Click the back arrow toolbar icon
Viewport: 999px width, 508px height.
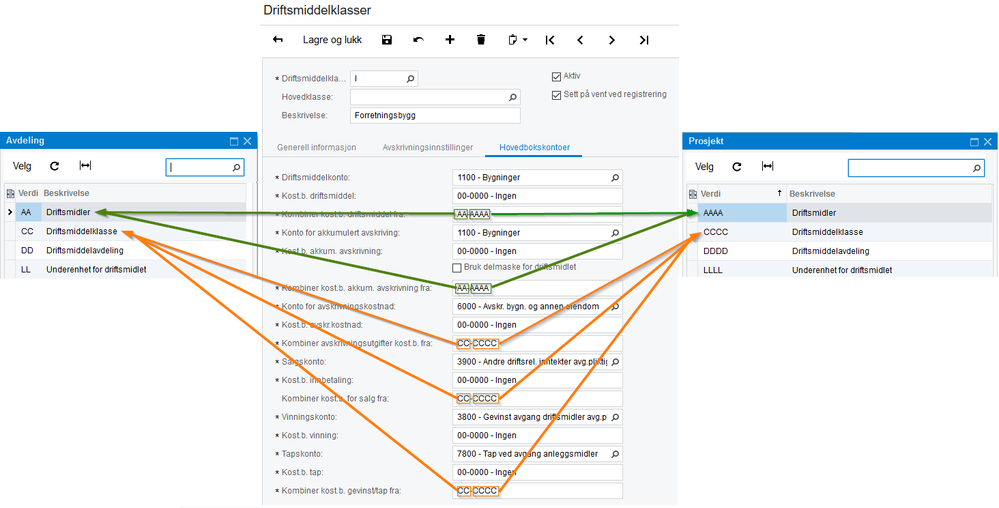click(x=278, y=40)
